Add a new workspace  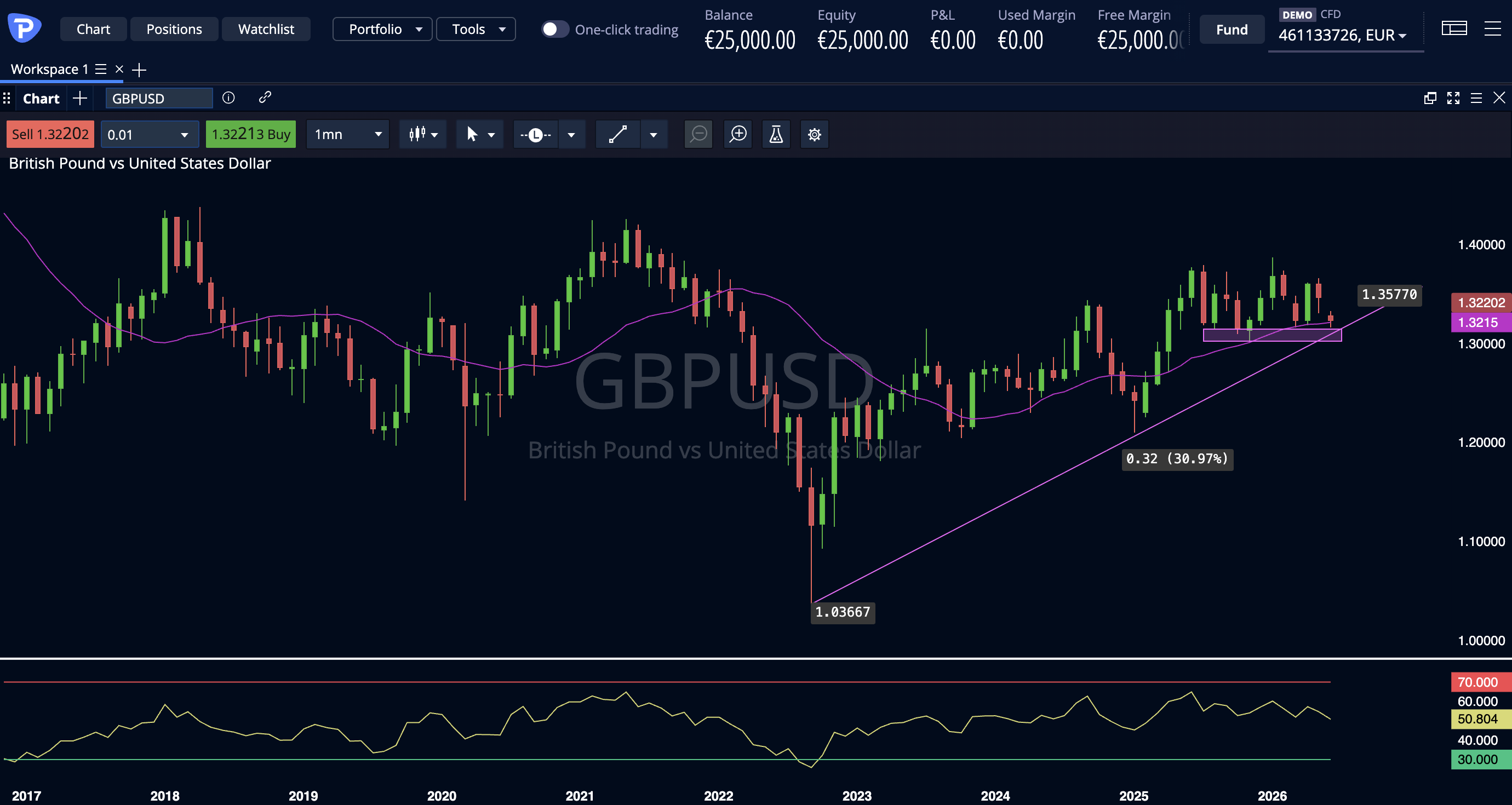click(x=139, y=70)
